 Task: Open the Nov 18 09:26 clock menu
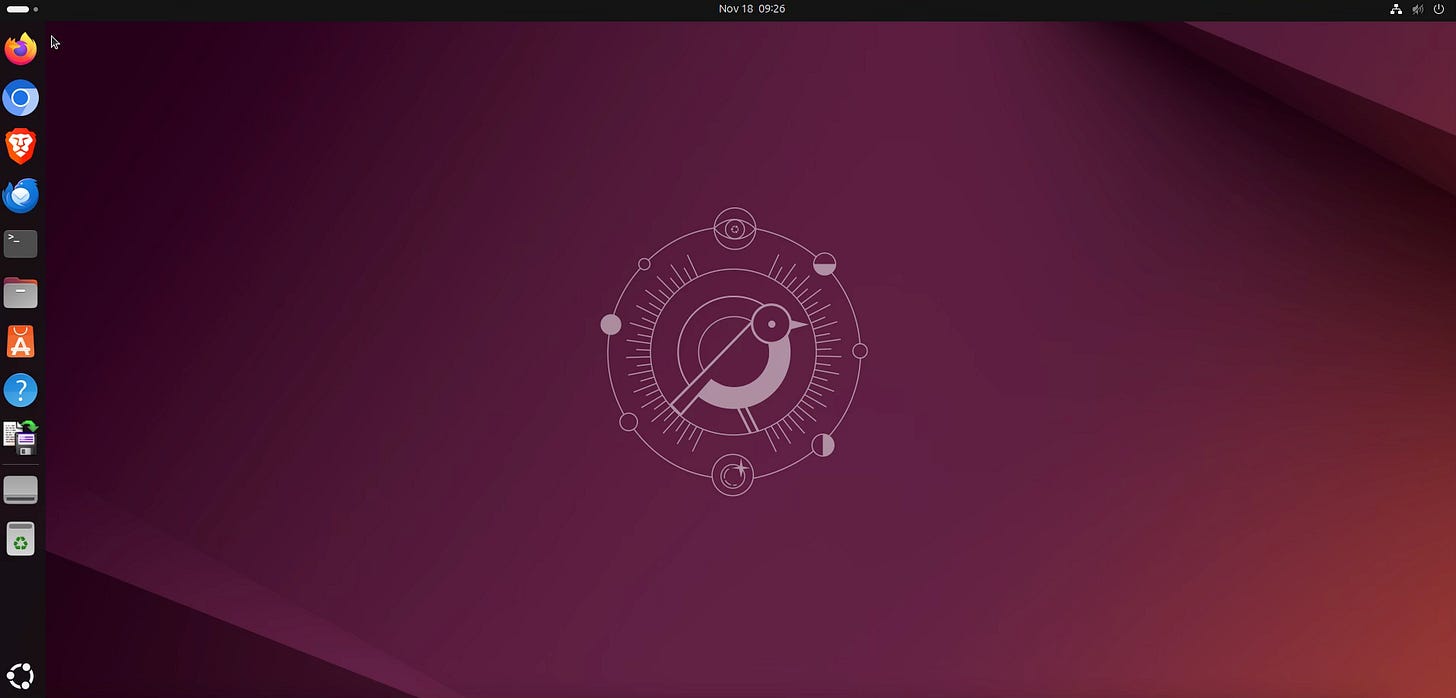pyautogui.click(x=752, y=9)
